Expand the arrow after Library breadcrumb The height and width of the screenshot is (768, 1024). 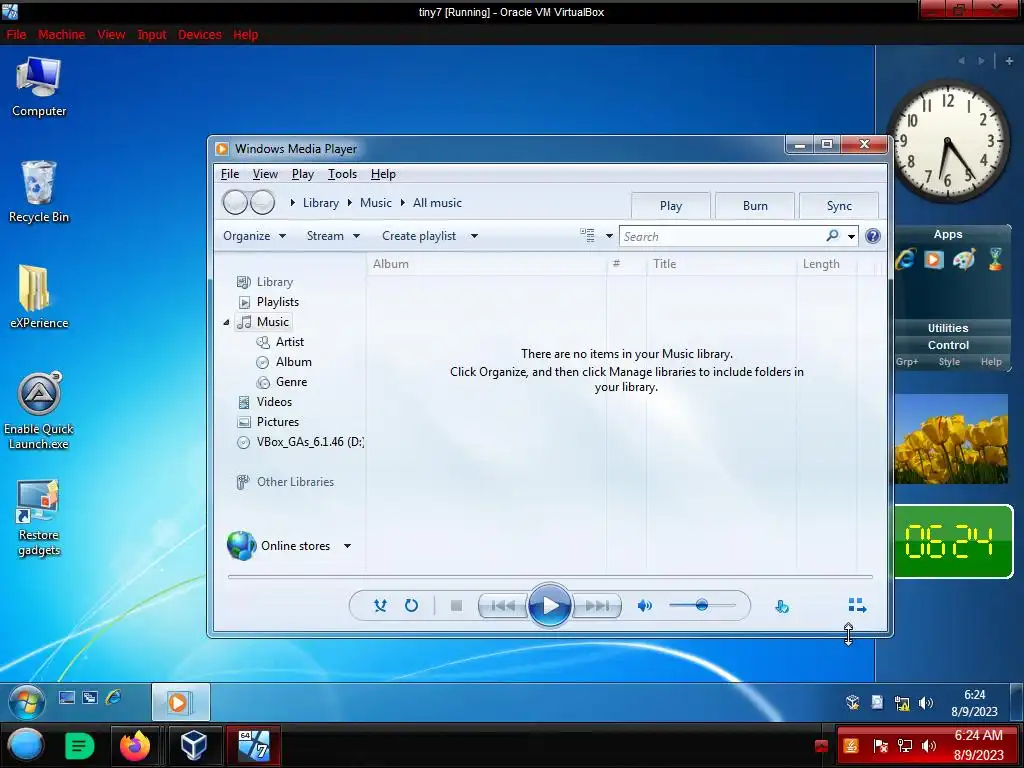click(349, 203)
